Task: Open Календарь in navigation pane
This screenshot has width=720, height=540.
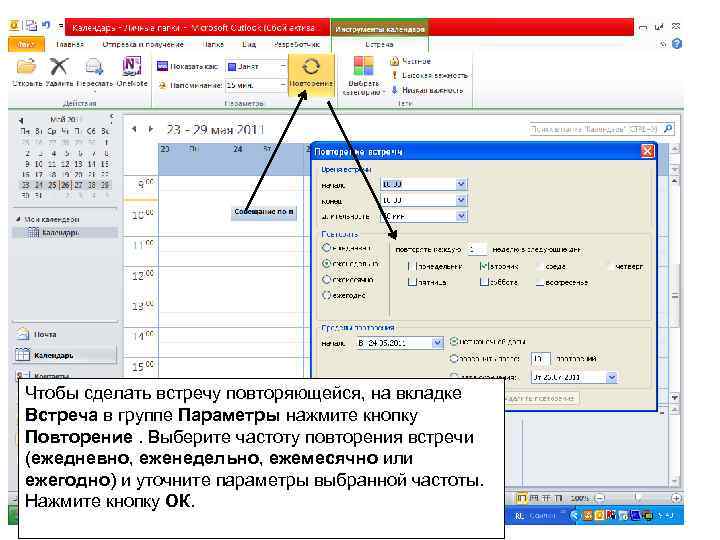Action: pos(65,355)
